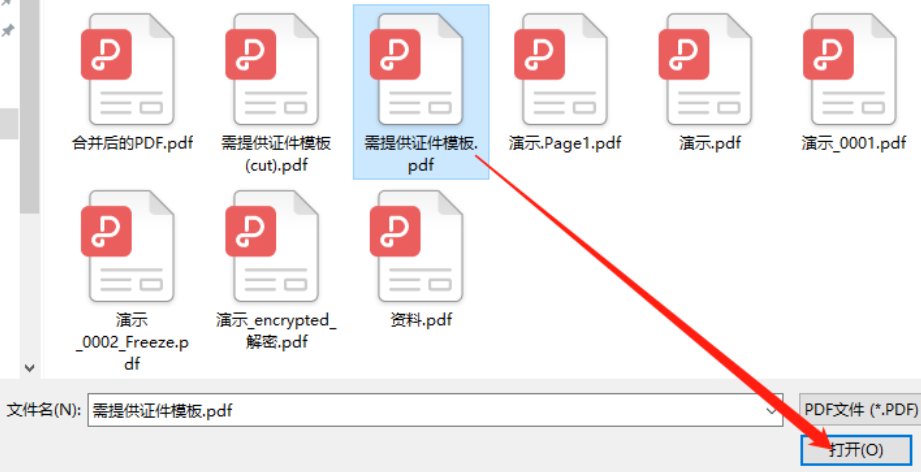The height and width of the screenshot is (472, 921).
Task: Click the 演示.Page1.pdf filename label
Action: pyautogui.click(x=564, y=143)
